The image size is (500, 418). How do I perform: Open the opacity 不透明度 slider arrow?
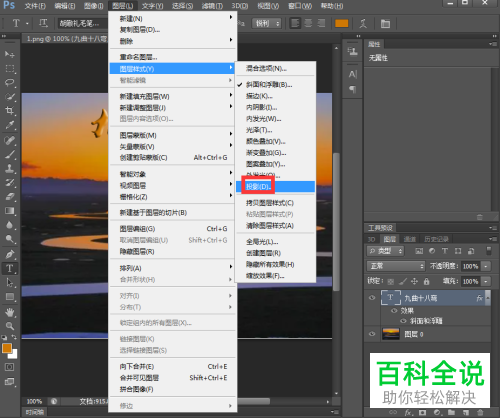tap(486, 266)
